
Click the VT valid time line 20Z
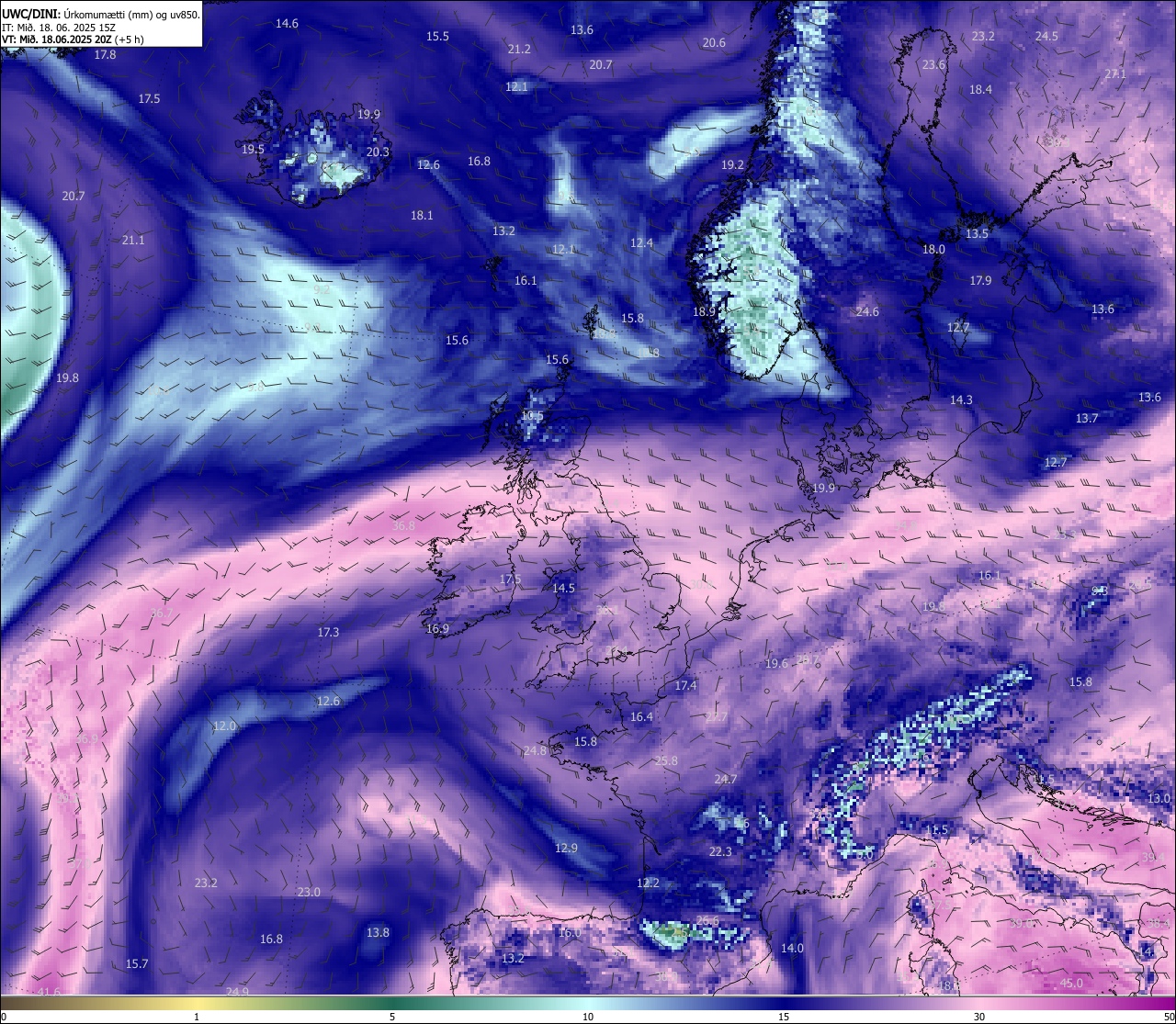(x=72, y=39)
